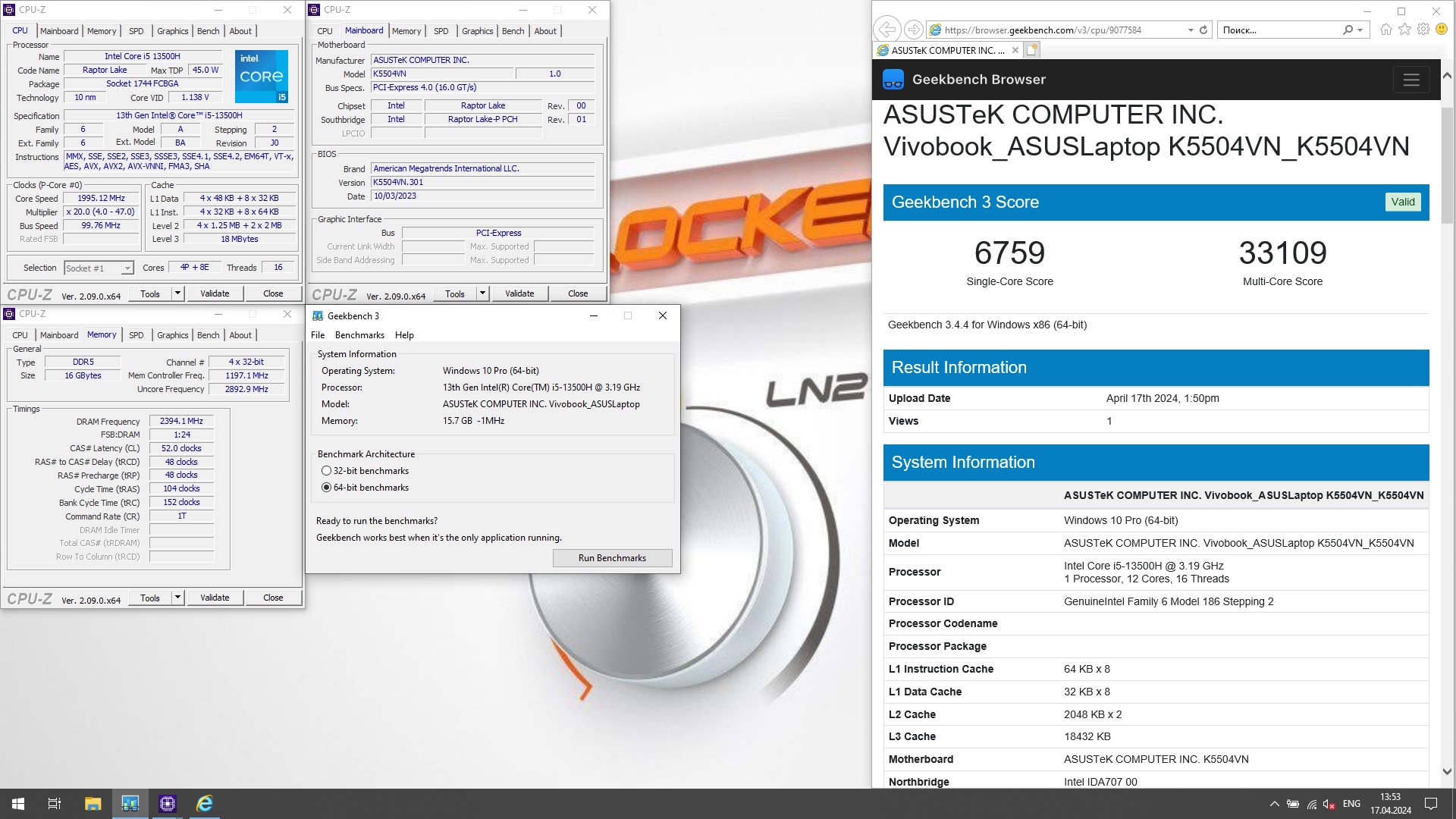Screen dimensions: 1456x819
Task: Open the Geekbench 3 File menu
Action: (x=318, y=335)
